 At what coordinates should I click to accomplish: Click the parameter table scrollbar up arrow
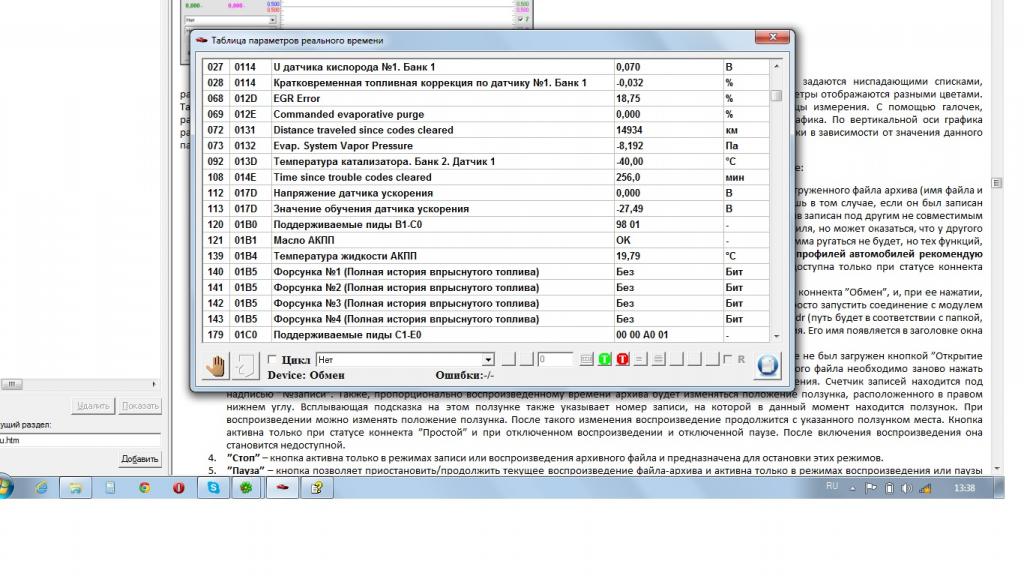click(776, 67)
